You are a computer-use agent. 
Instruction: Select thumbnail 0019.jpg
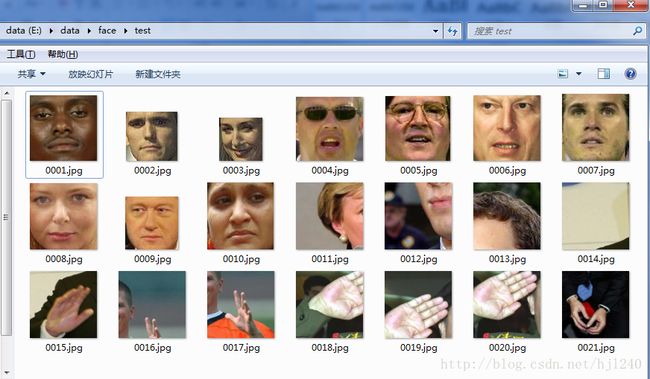(x=418, y=305)
